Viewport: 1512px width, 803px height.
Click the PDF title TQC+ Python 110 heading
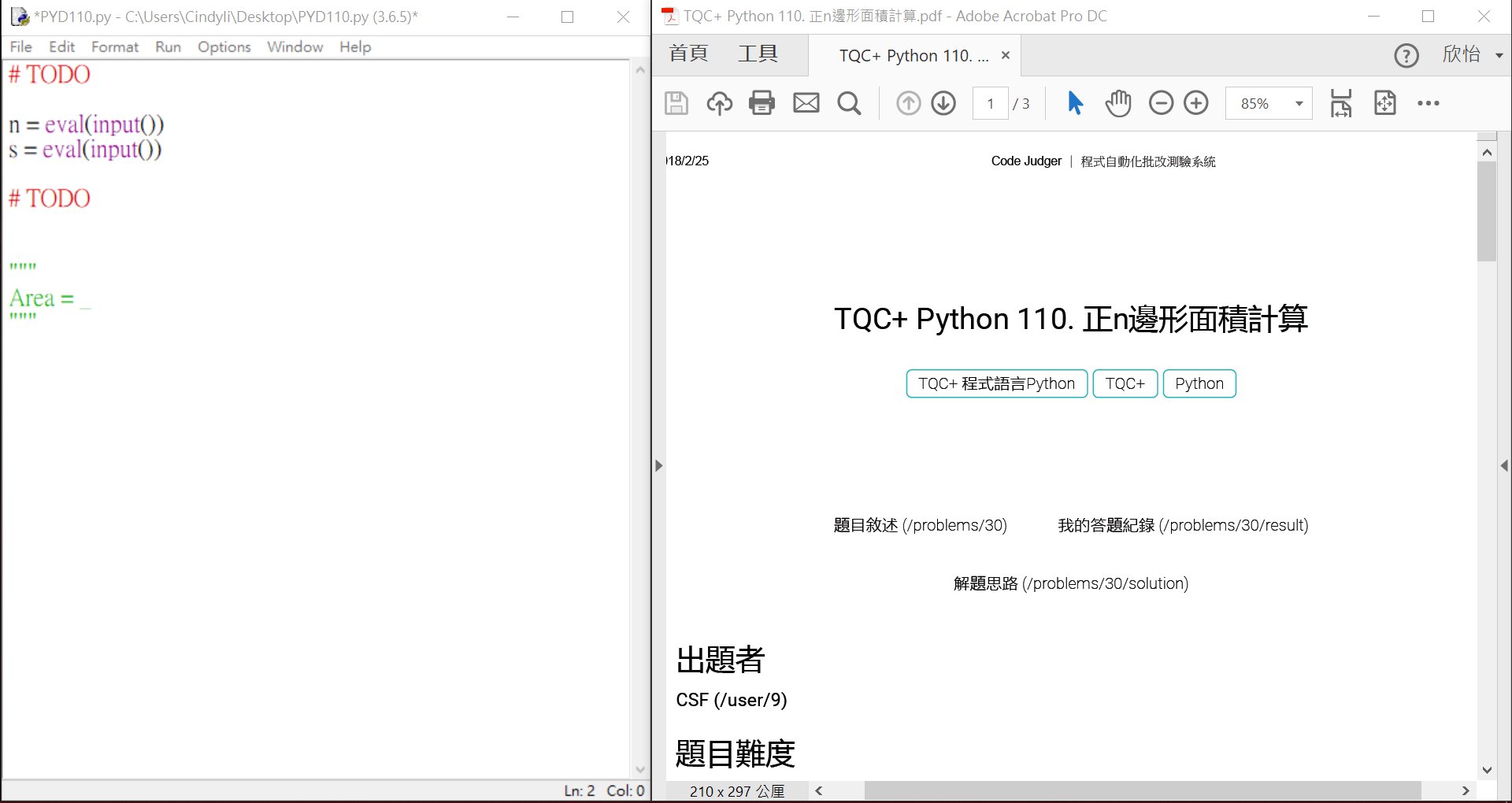pyautogui.click(x=1071, y=319)
